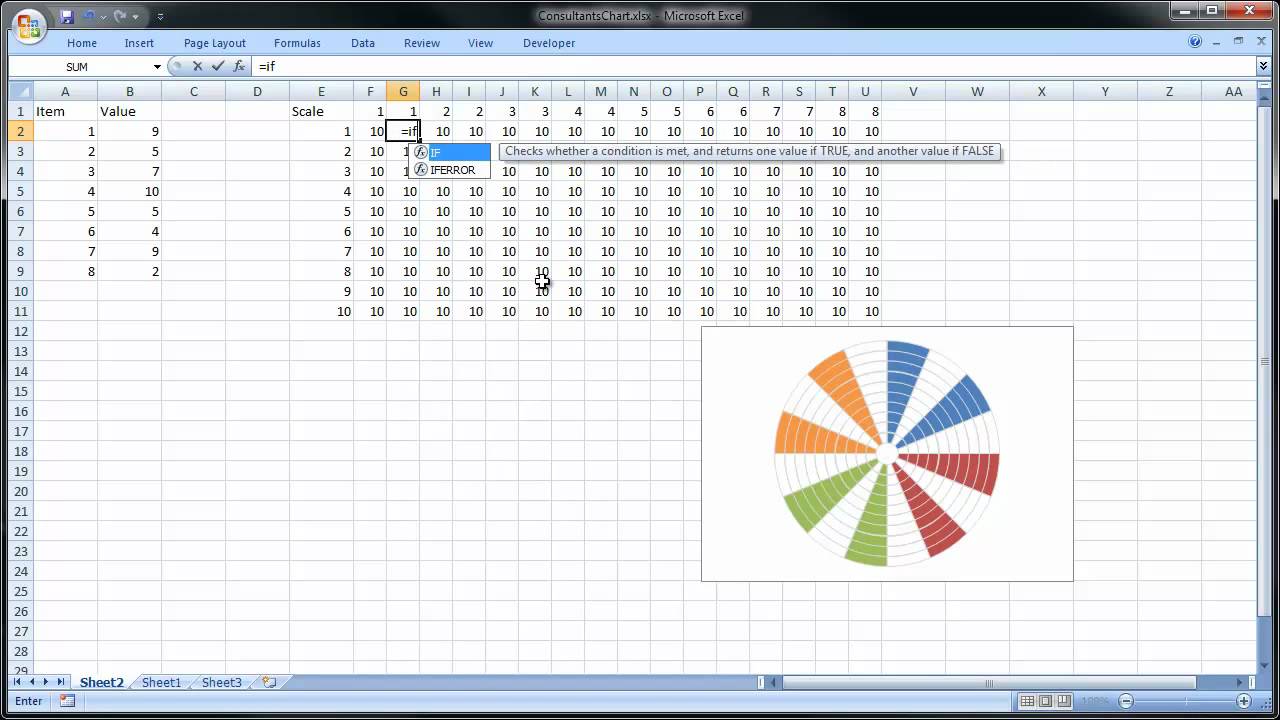
Task: Switch to the Sheet1 tab
Action: coord(161,682)
